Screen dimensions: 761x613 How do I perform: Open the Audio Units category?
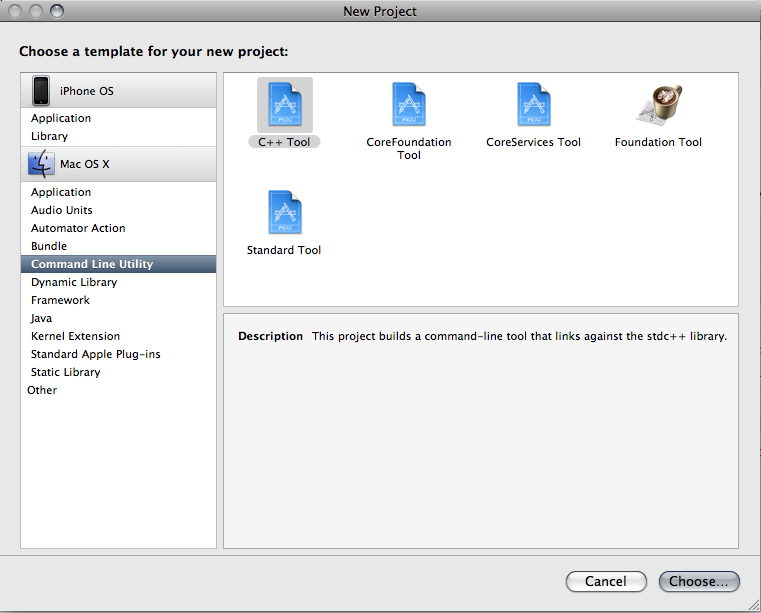pyautogui.click(x=62, y=210)
